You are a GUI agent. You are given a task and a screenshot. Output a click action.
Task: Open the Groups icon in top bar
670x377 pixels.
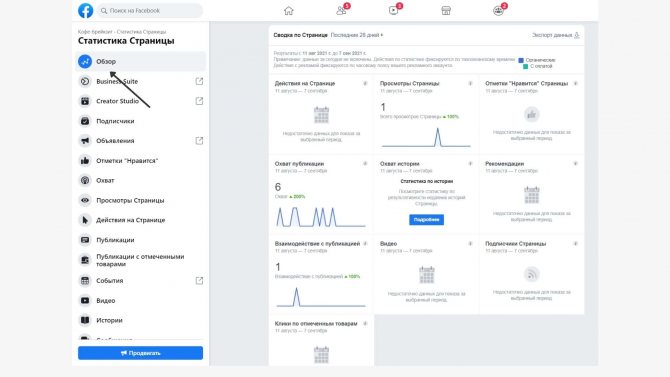pyautogui.click(x=498, y=11)
